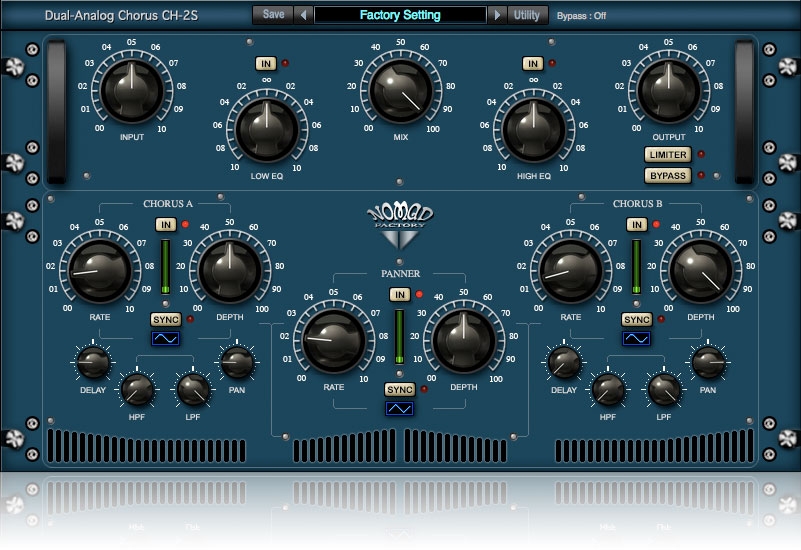This screenshot has height=550, width=801.
Task: Click the Panner waveform shape icon
Action: (x=400, y=409)
